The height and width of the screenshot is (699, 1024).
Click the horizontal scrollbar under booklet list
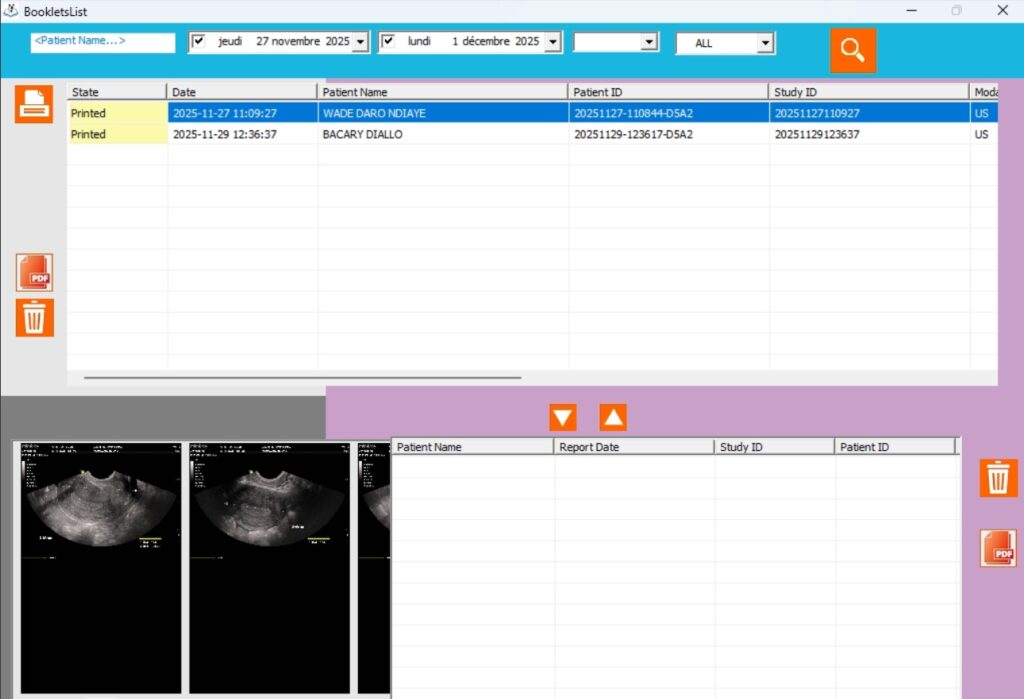point(302,378)
